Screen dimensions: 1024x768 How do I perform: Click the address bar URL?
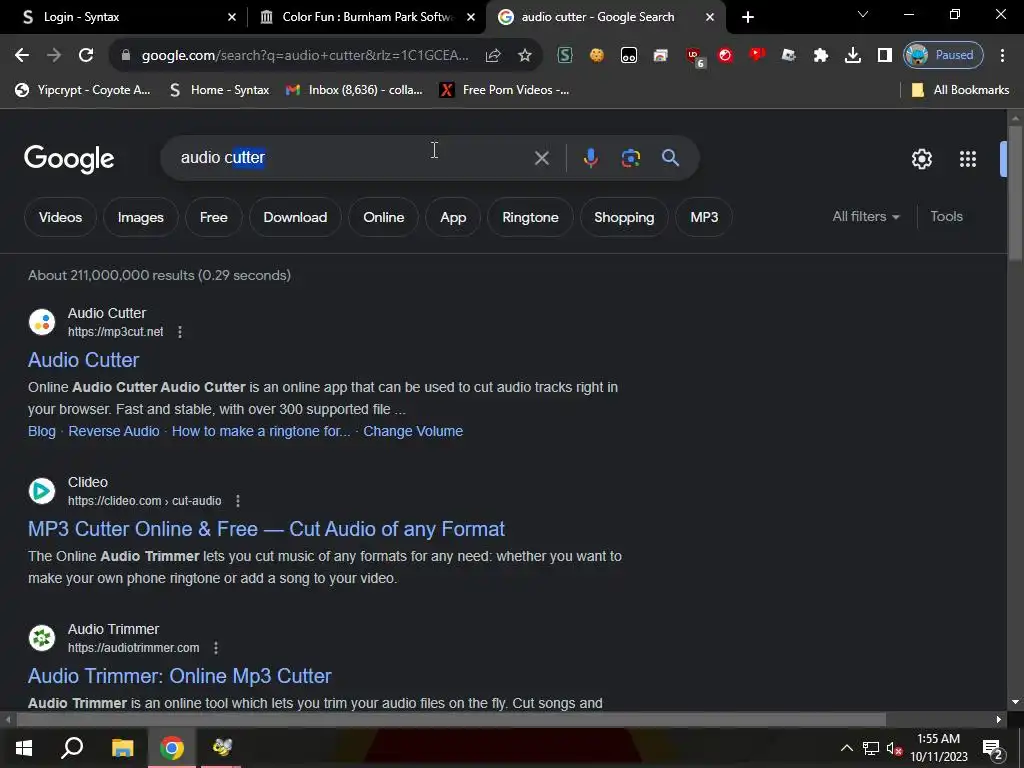point(305,56)
